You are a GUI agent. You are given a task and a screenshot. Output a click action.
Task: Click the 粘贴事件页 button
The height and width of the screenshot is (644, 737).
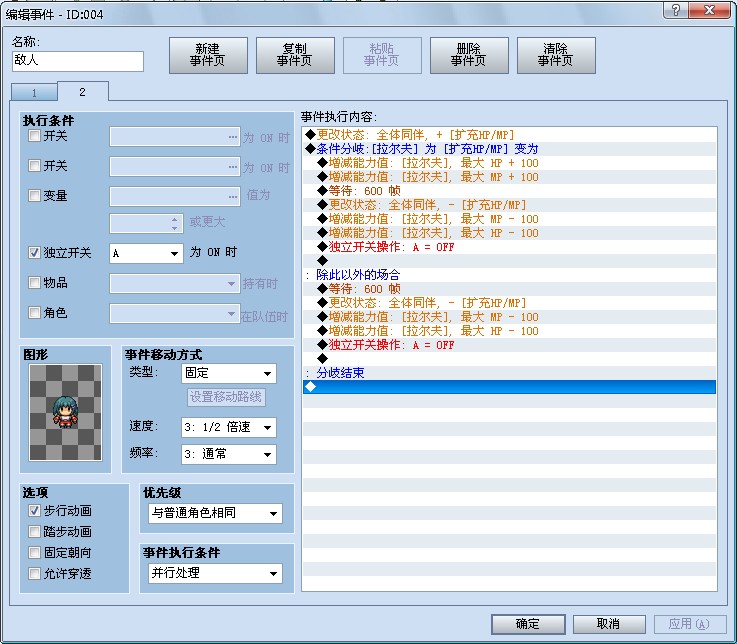point(382,55)
